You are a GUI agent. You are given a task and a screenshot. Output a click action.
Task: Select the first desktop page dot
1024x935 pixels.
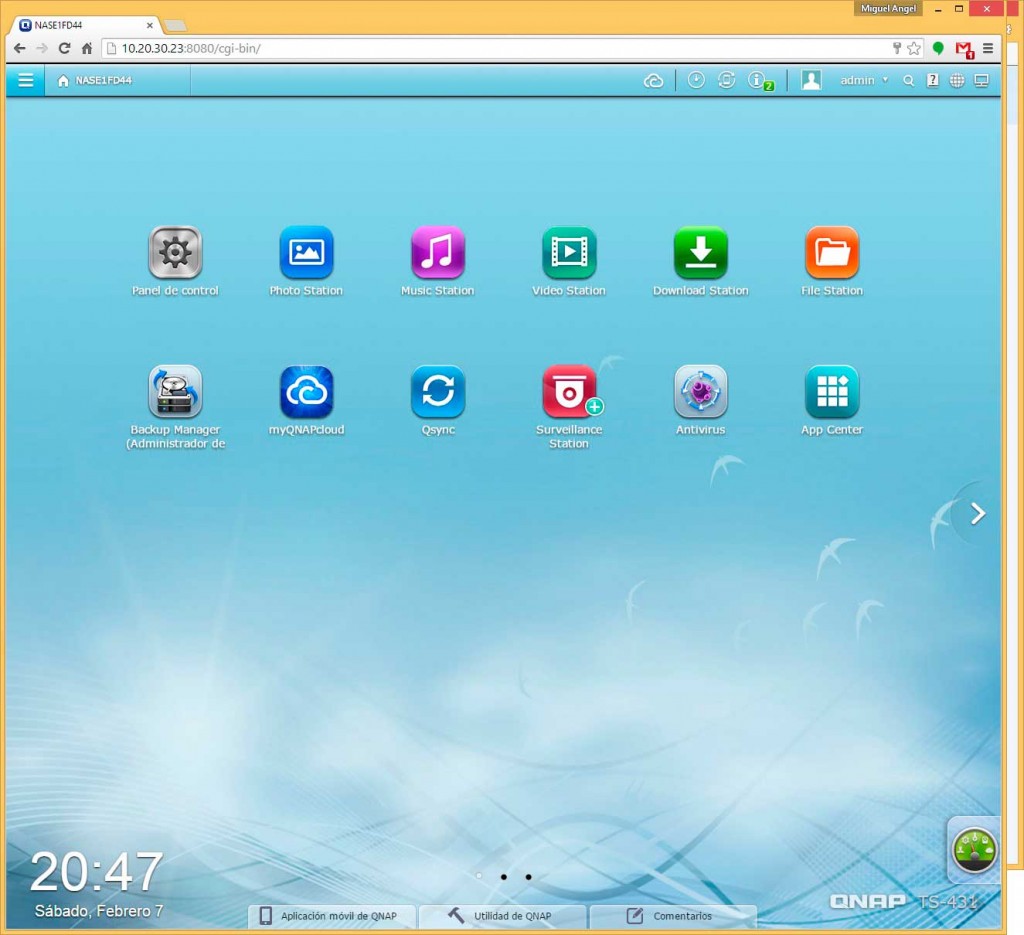click(479, 876)
